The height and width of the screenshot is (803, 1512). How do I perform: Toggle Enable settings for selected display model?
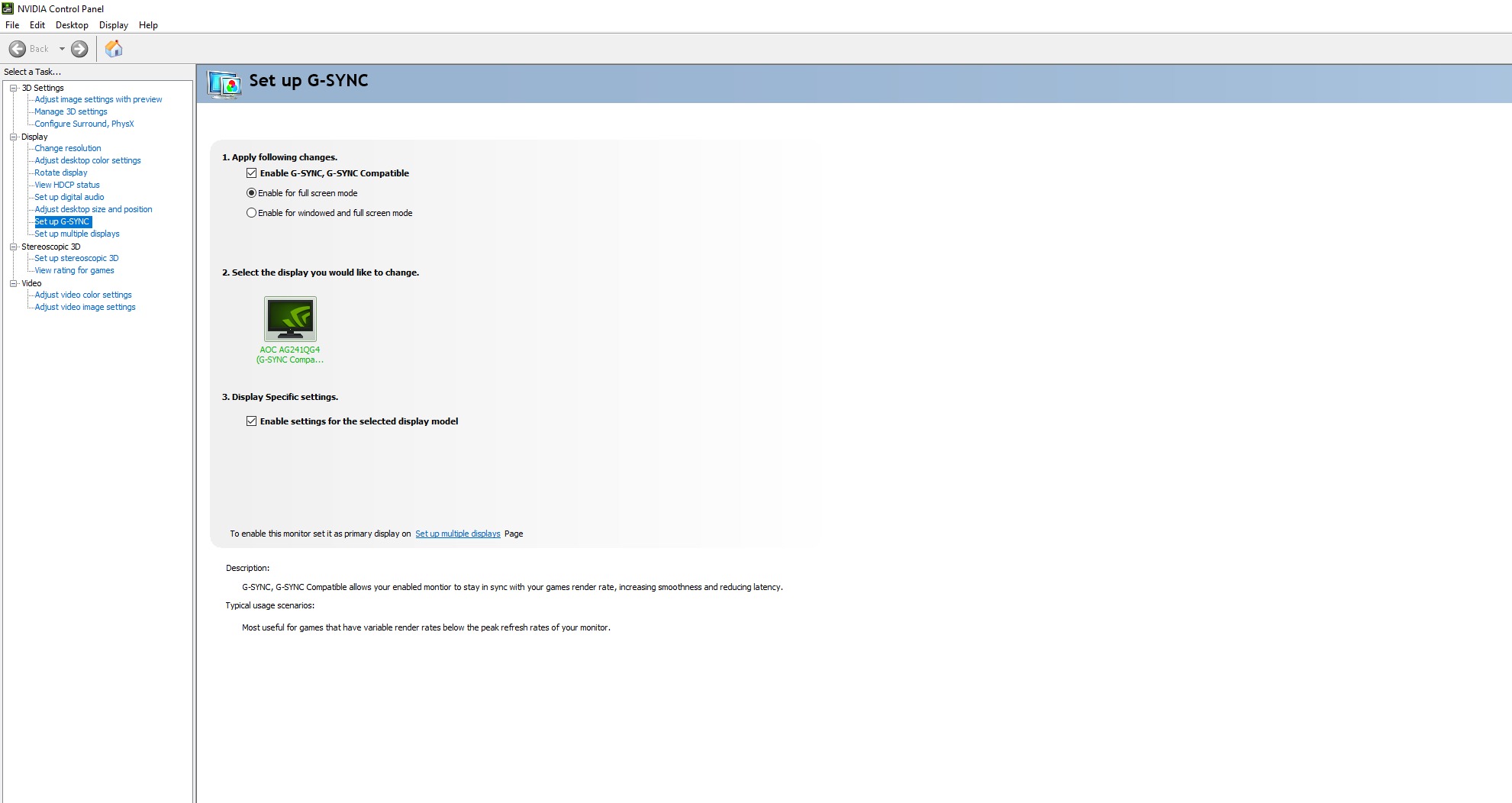[x=251, y=421]
